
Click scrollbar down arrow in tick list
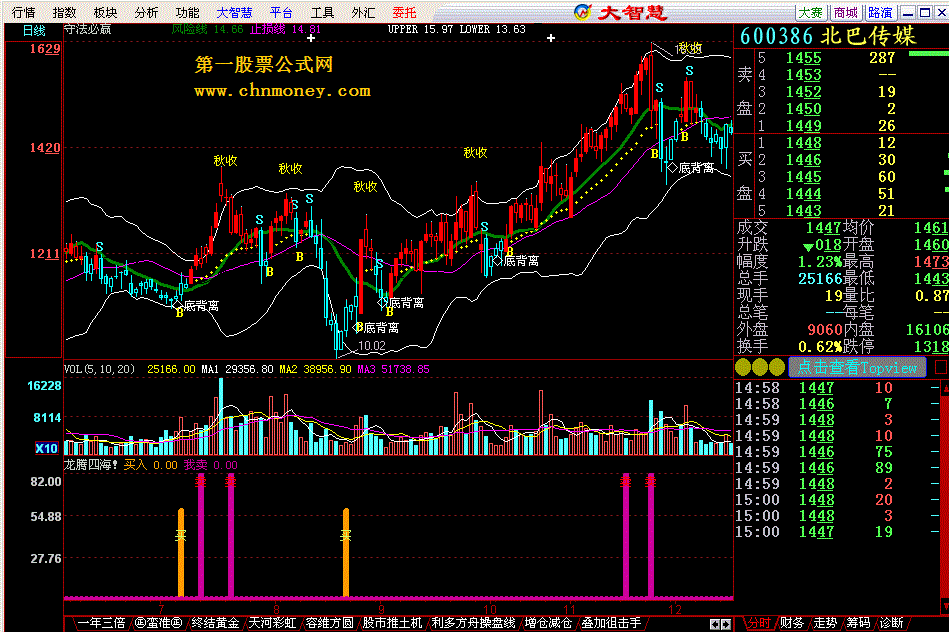[x=944, y=605]
